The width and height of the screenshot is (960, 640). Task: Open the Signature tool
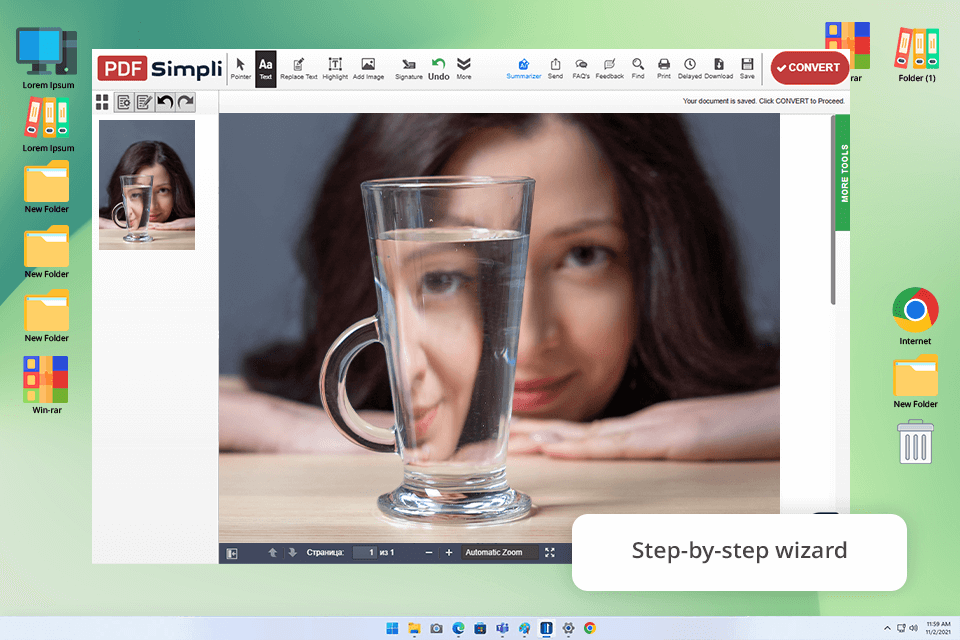point(408,69)
